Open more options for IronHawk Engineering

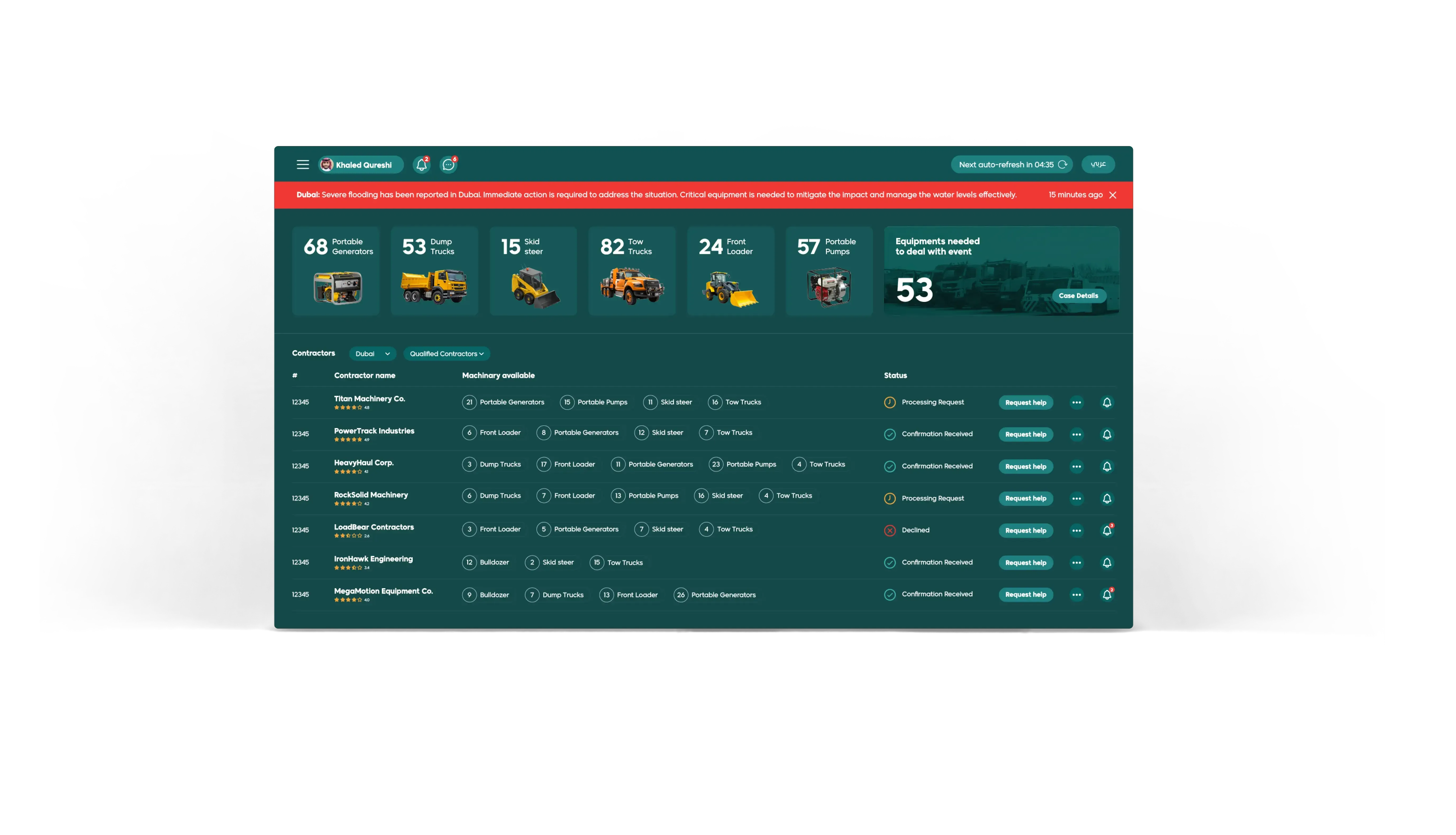pos(1076,562)
